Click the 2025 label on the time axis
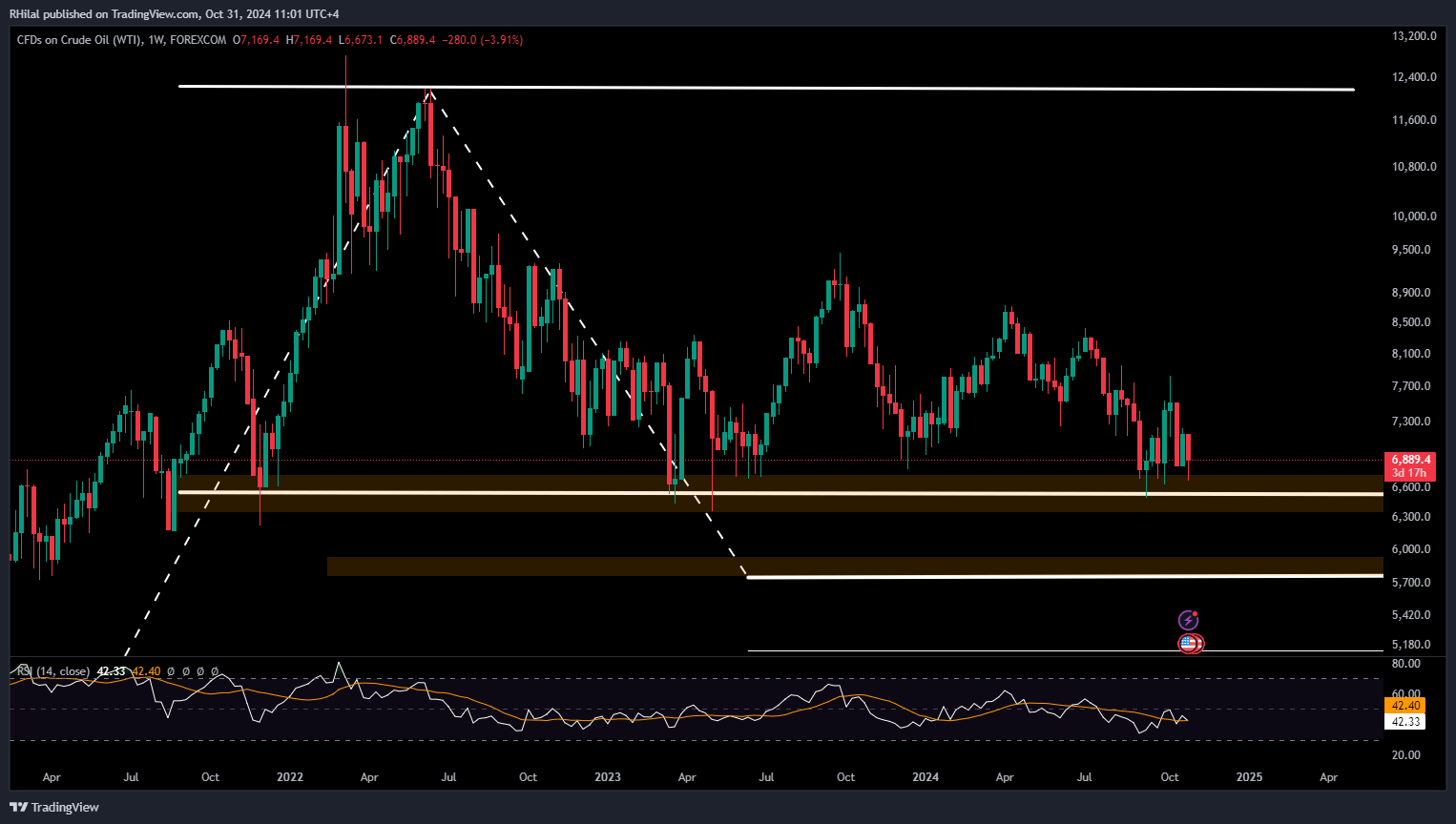The image size is (1456, 824). click(x=1249, y=777)
